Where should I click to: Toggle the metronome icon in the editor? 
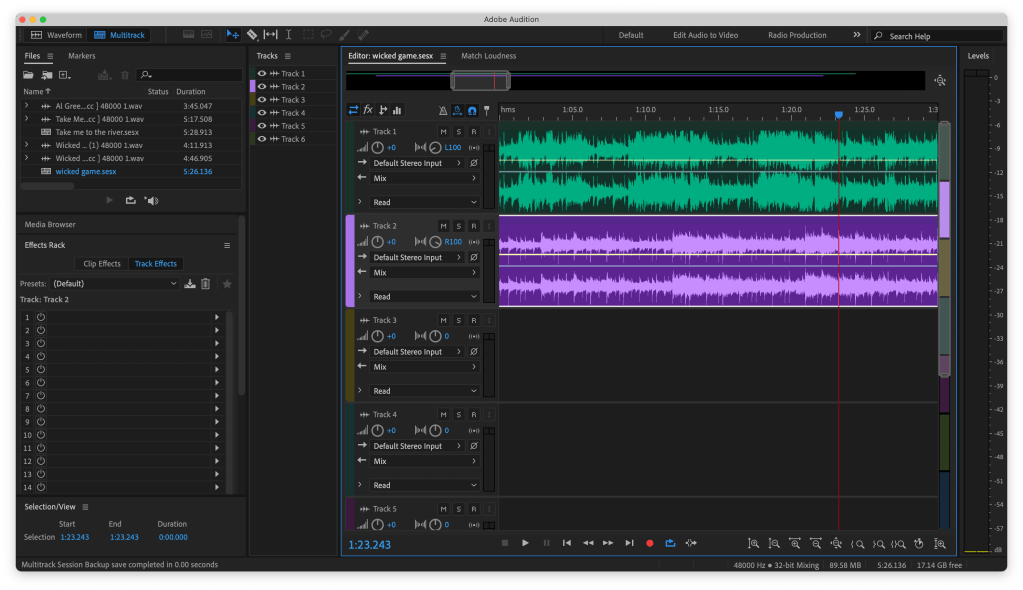[442, 110]
